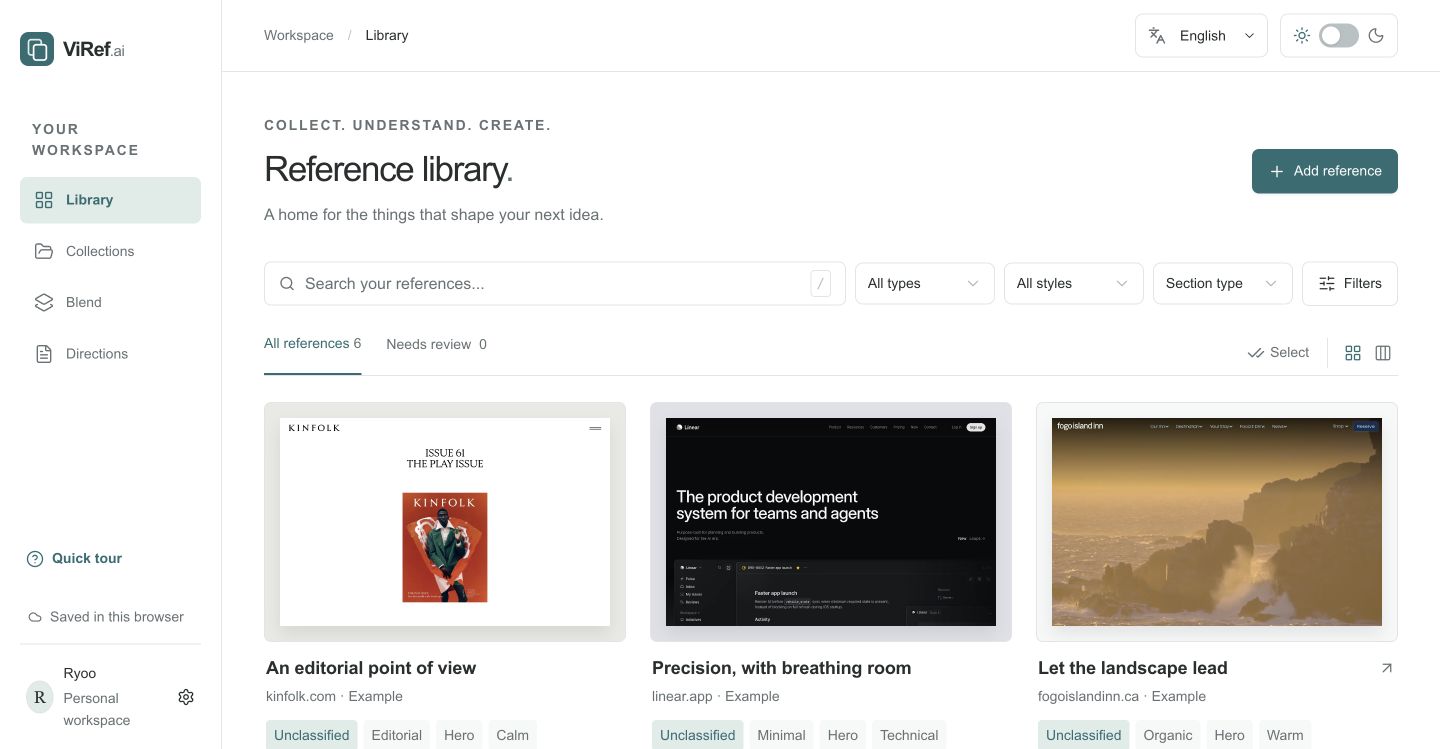Click the ViRef.ai logo icon
The width and height of the screenshot is (1440, 749).
37,49
